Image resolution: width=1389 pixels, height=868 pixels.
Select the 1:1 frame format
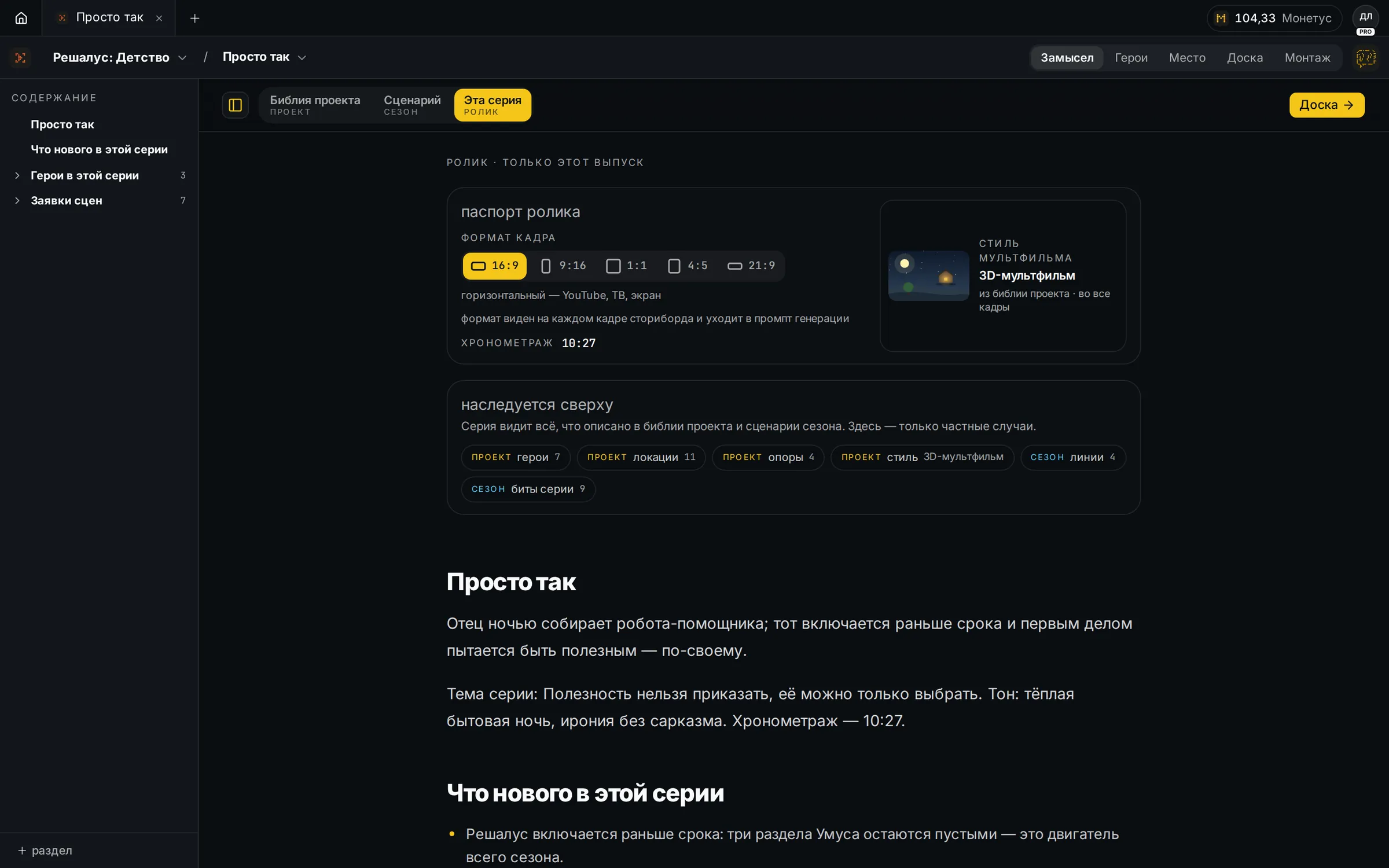626,266
